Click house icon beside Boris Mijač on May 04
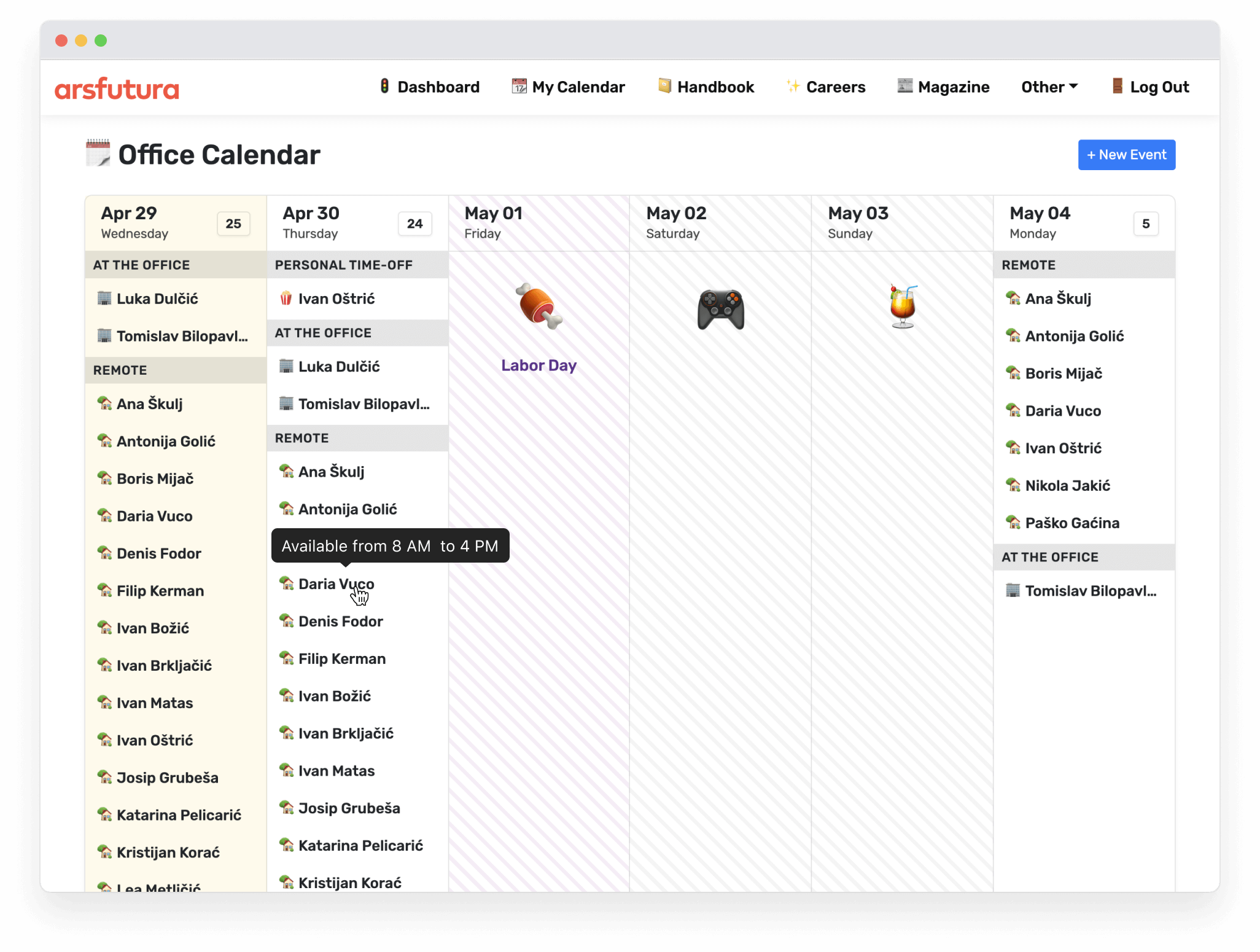Image resolution: width=1260 pixels, height=952 pixels. click(x=1013, y=372)
